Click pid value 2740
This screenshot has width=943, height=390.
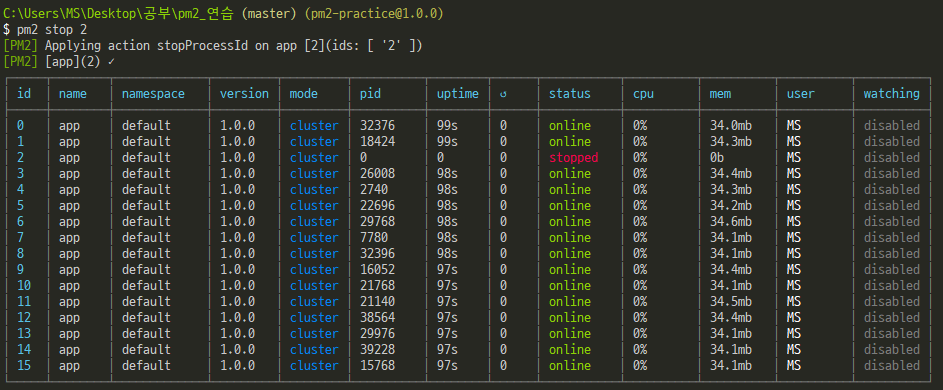tap(374, 190)
